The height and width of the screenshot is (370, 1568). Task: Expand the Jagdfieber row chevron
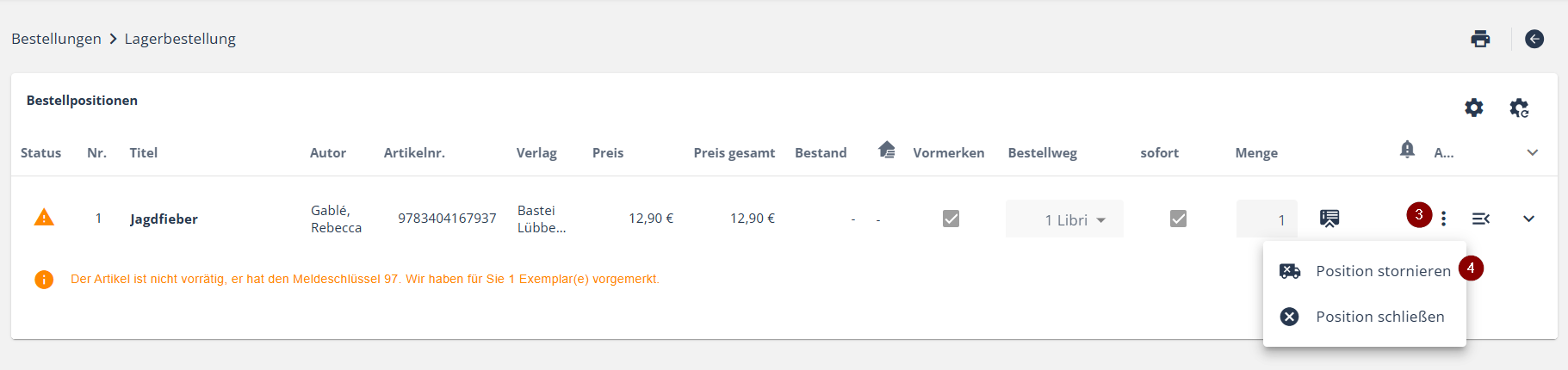click(x=1528, y=219)
